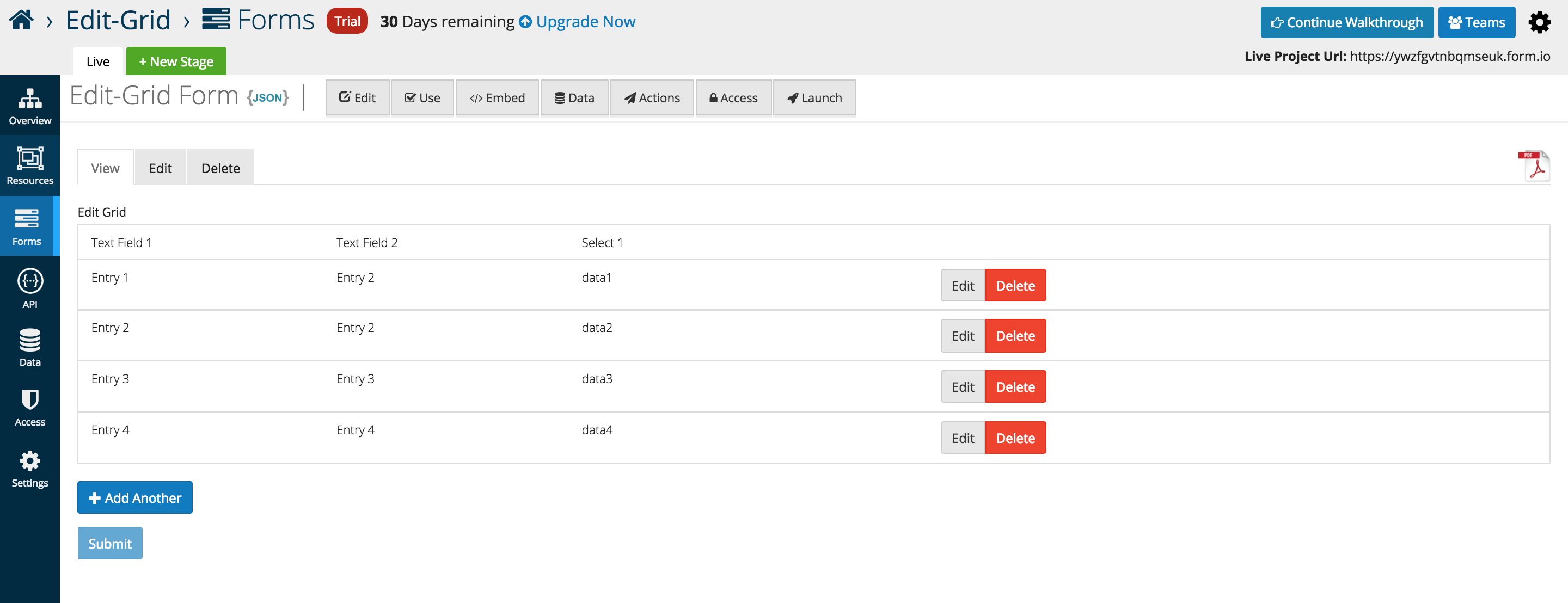
Task: Open Overview in the sidebar
Action: pos(30,107)
